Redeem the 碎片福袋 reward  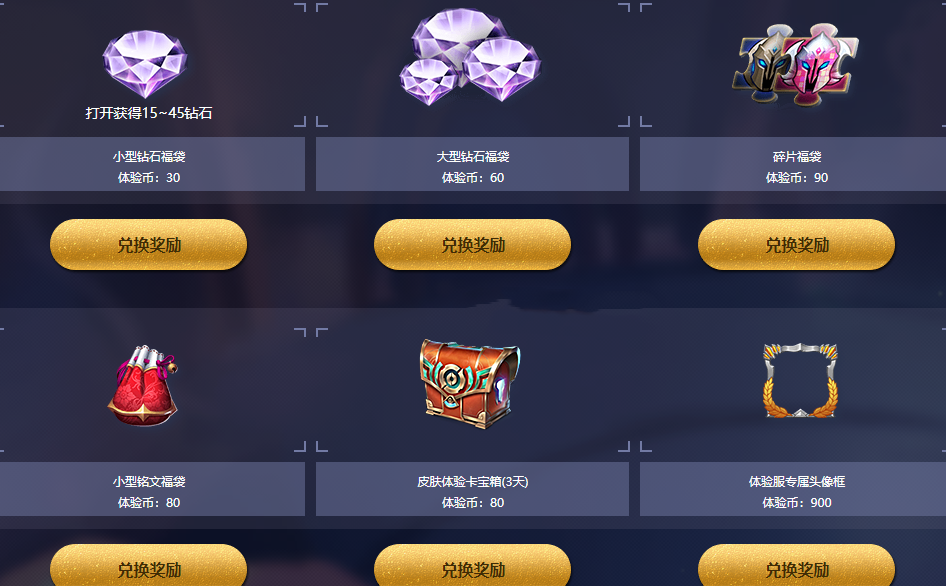pyautogui.click(x=796, y=244)
